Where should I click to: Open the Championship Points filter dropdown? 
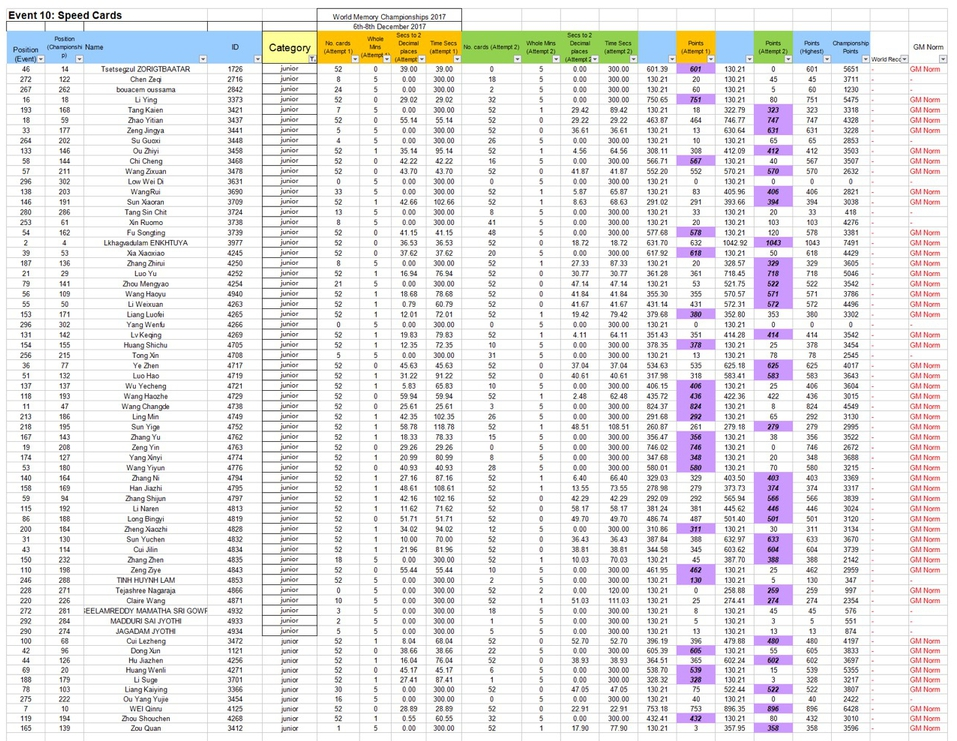865,59
